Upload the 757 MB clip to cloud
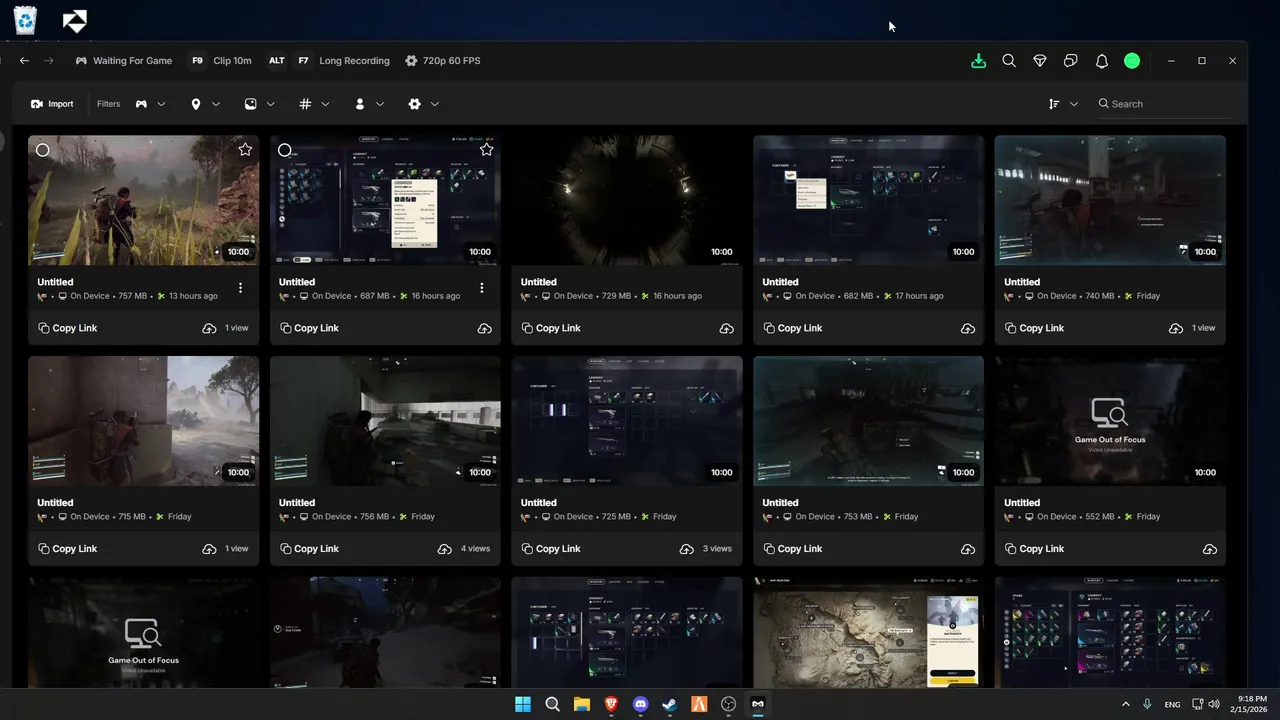The height and width of the screenshot is (720, 1280). pyautogui.click(x=209, y=328)
